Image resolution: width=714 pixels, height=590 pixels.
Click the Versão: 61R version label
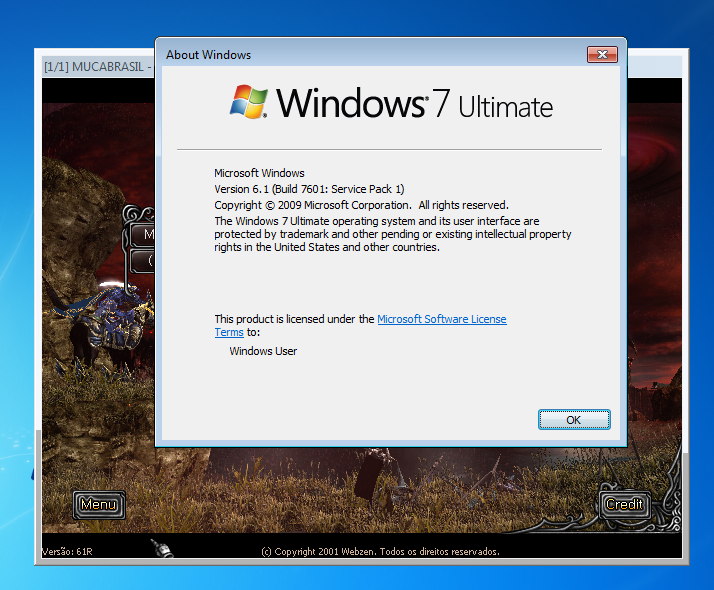tap(68, 551)
